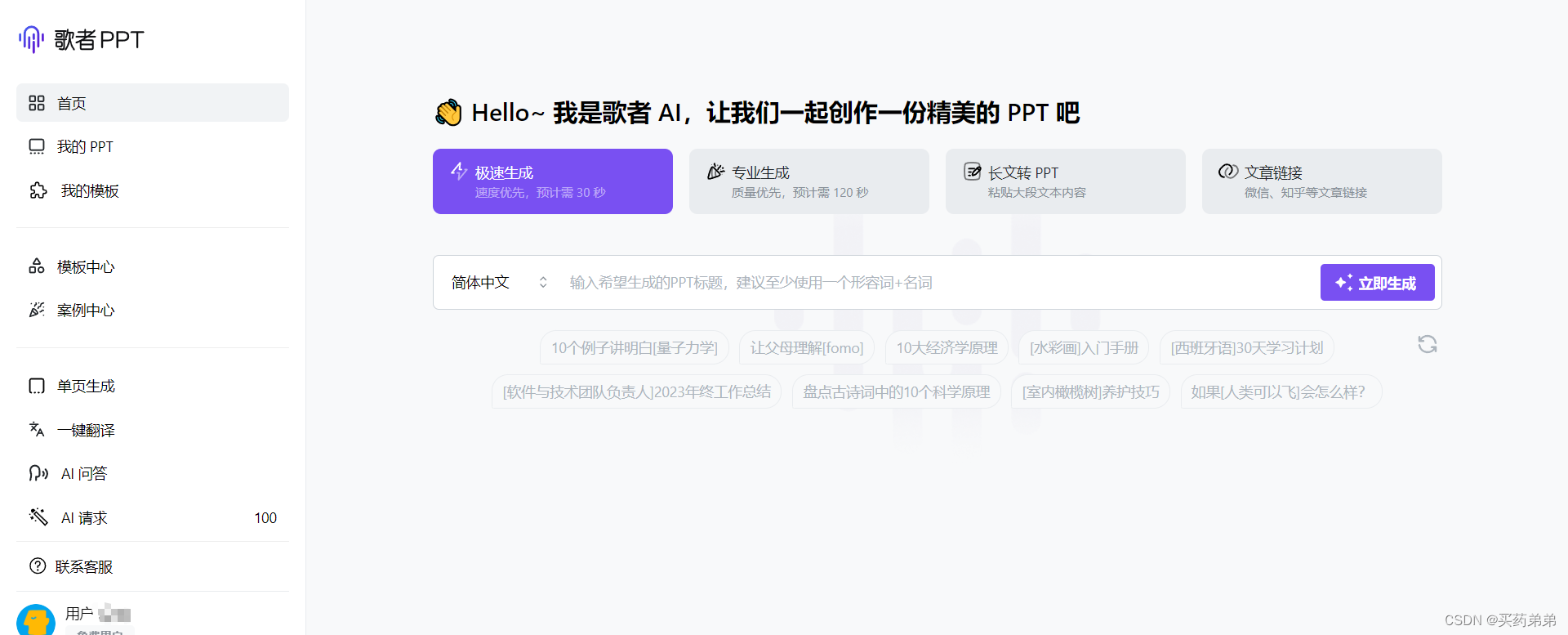Screen dimensions: 1568x635
Task: Click the lightning icon on 极速生成
Action: (459, 172)
